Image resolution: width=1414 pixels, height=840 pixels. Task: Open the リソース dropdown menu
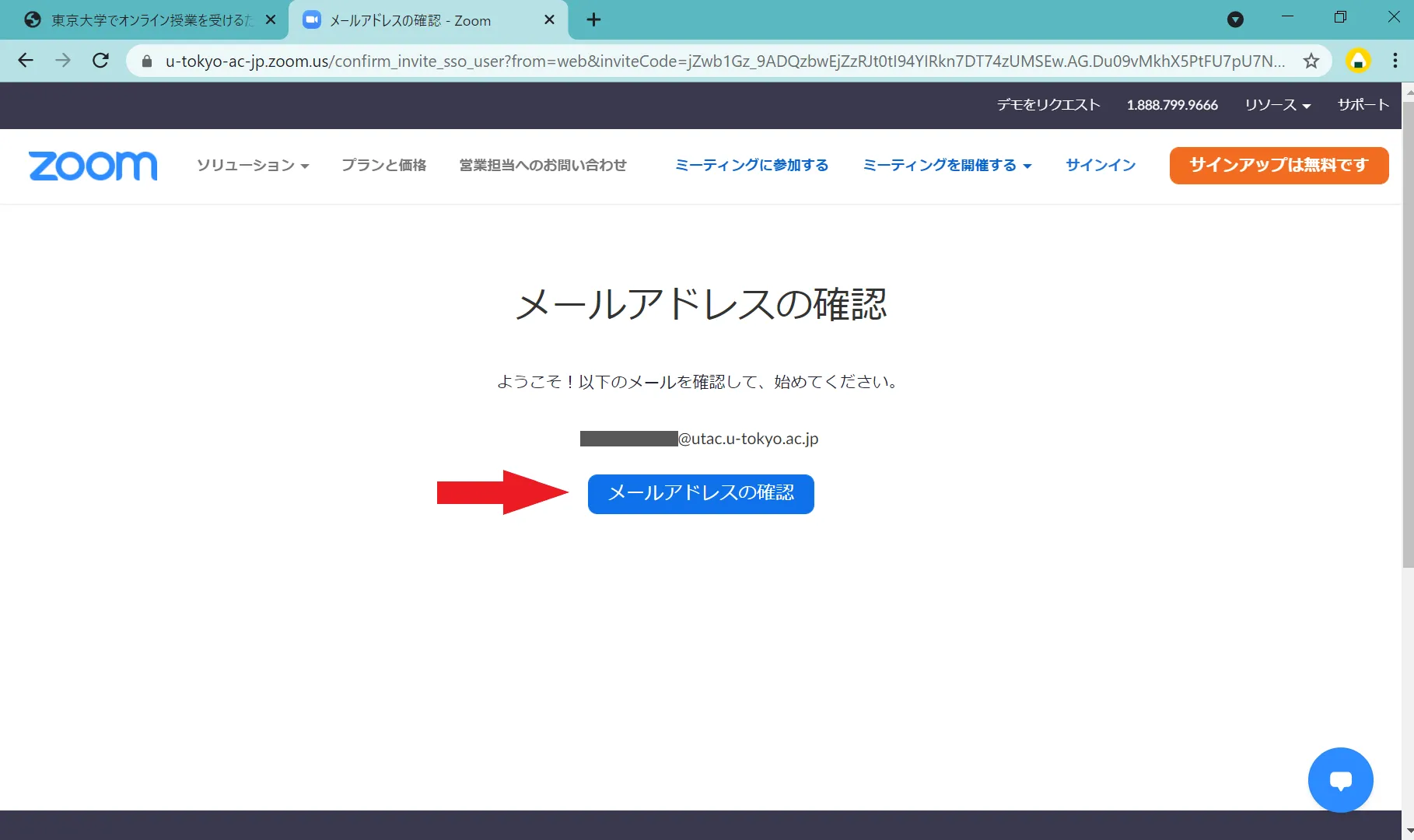click(x=1277, y=105)
